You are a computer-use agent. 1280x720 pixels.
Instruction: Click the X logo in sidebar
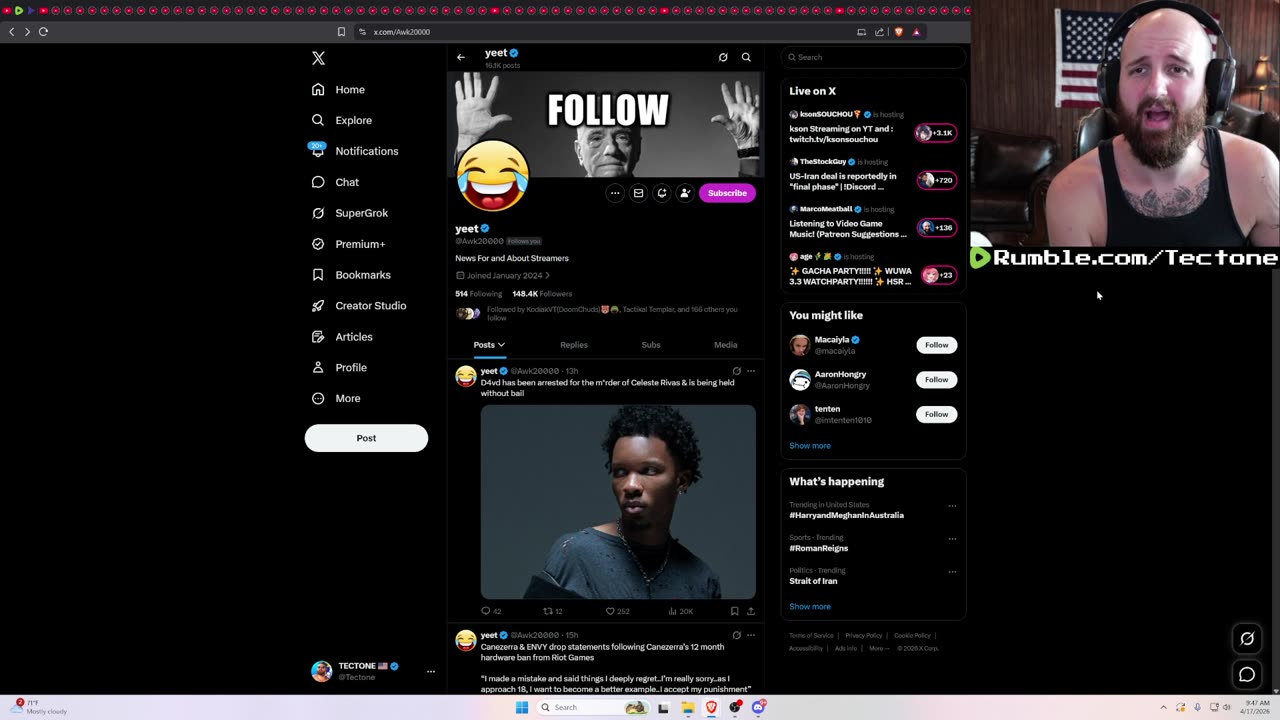pos(318,58)
